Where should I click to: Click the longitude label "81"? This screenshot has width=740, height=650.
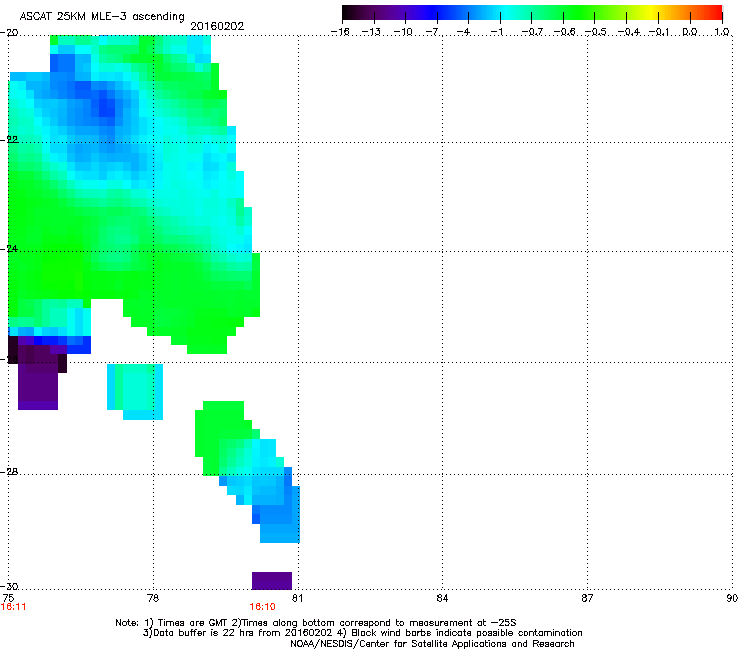point(297,598)
